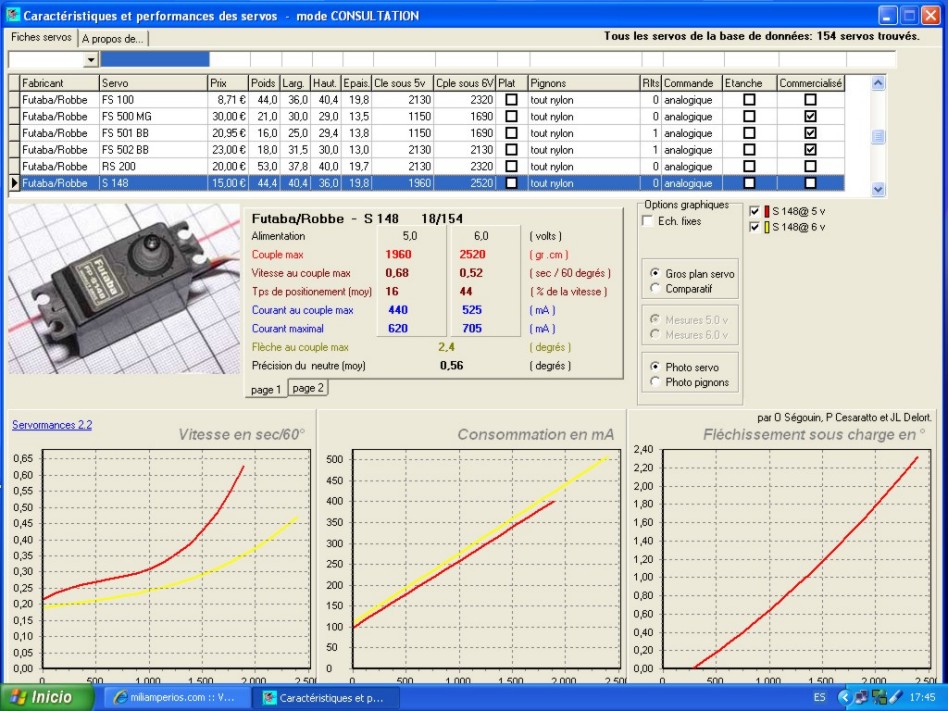Click the red S 148@ 5 v color swatch
This screenshot has height=711, width=948.
coord(767,211)
